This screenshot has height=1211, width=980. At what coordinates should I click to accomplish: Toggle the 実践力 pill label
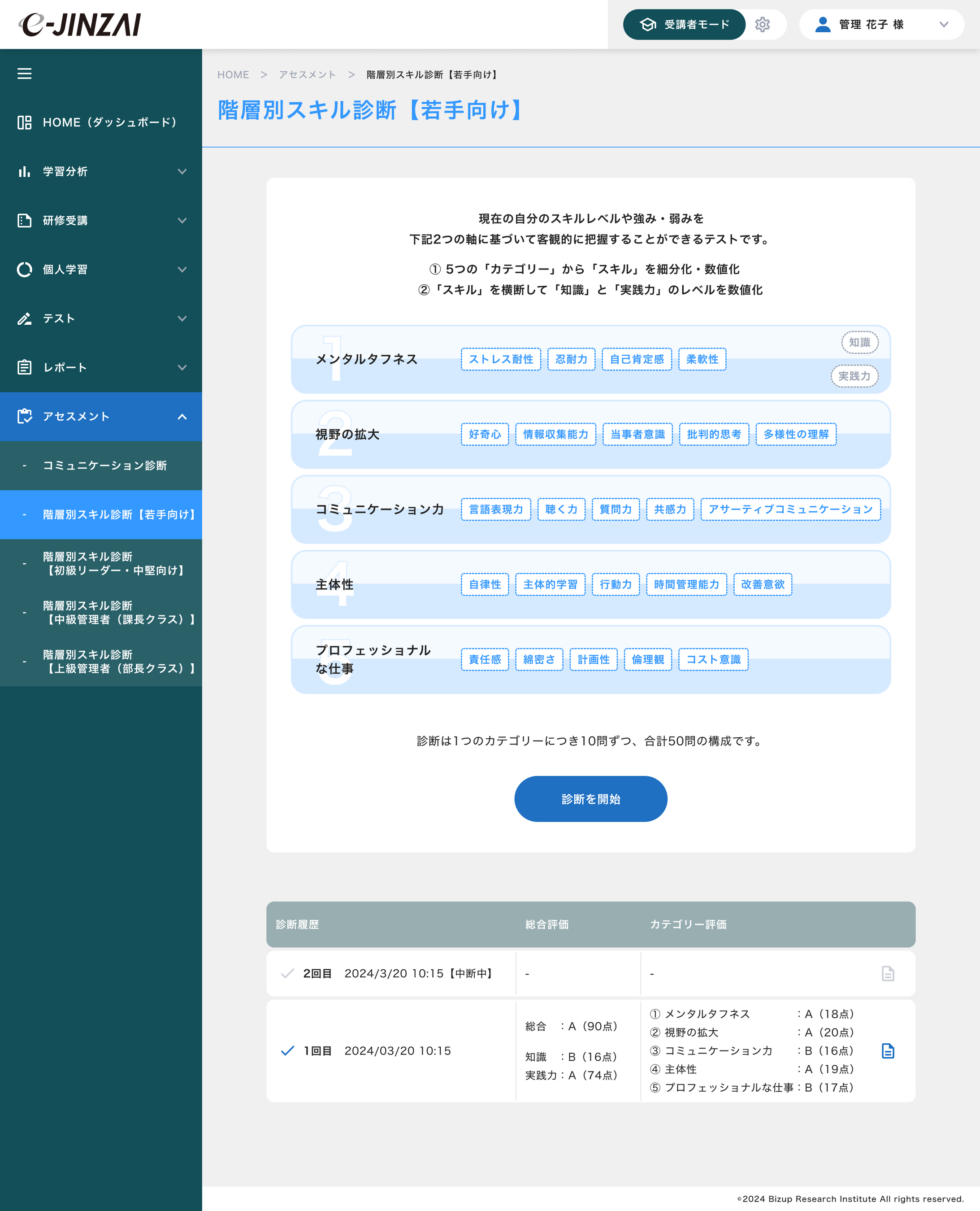[x=854, y=376]
